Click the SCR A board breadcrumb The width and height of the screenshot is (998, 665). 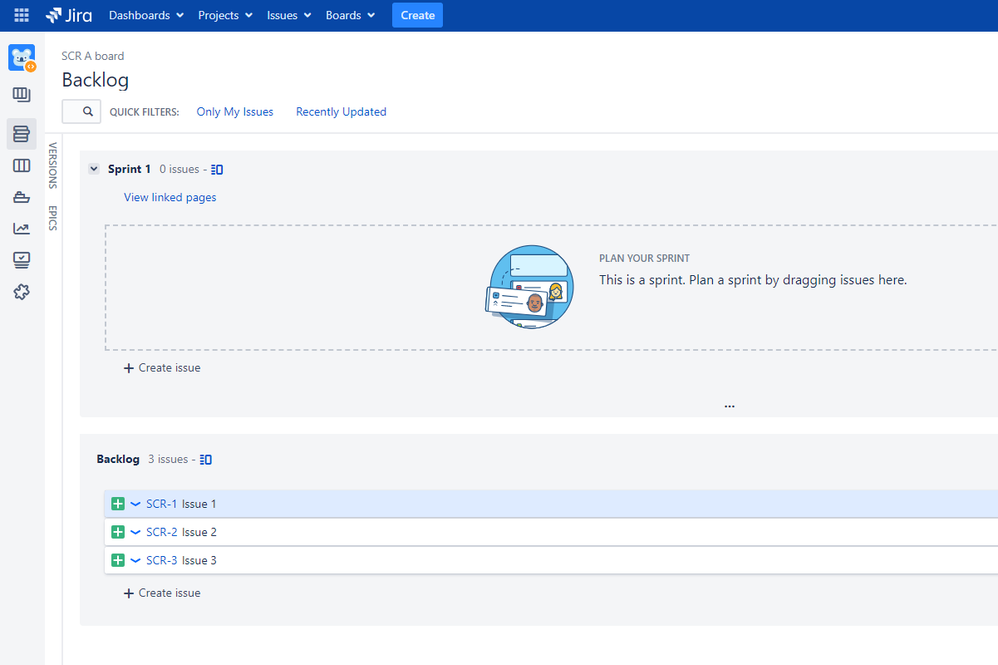pyautogui.click(x=93, y=56)
